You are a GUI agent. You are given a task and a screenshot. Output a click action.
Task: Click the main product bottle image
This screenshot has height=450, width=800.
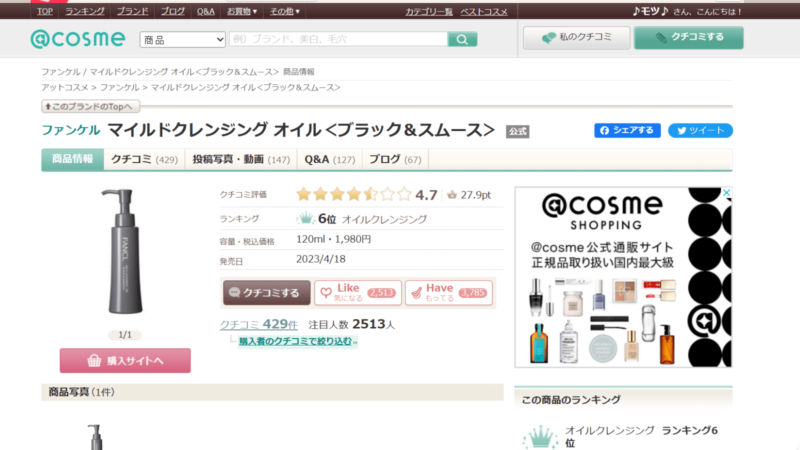(123, 252)
